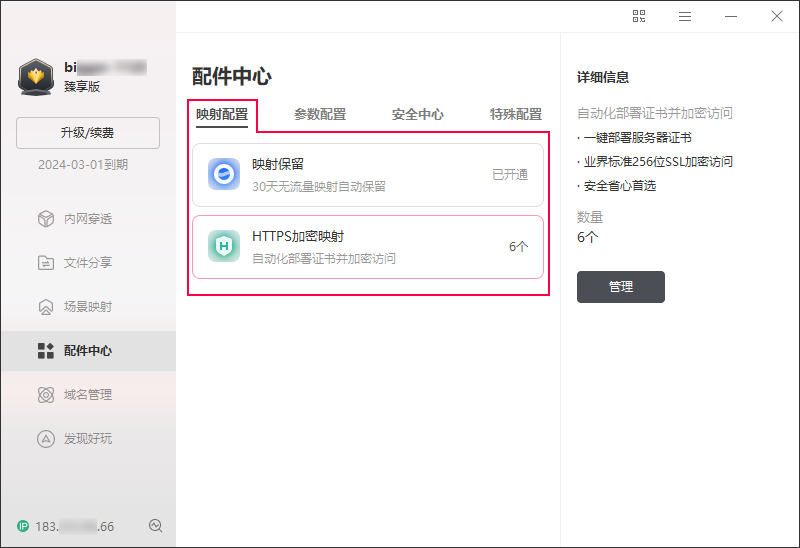The image size is (800, 548).
Task: Click the 已开通 status on 映射保留
Action: point(510,175)
